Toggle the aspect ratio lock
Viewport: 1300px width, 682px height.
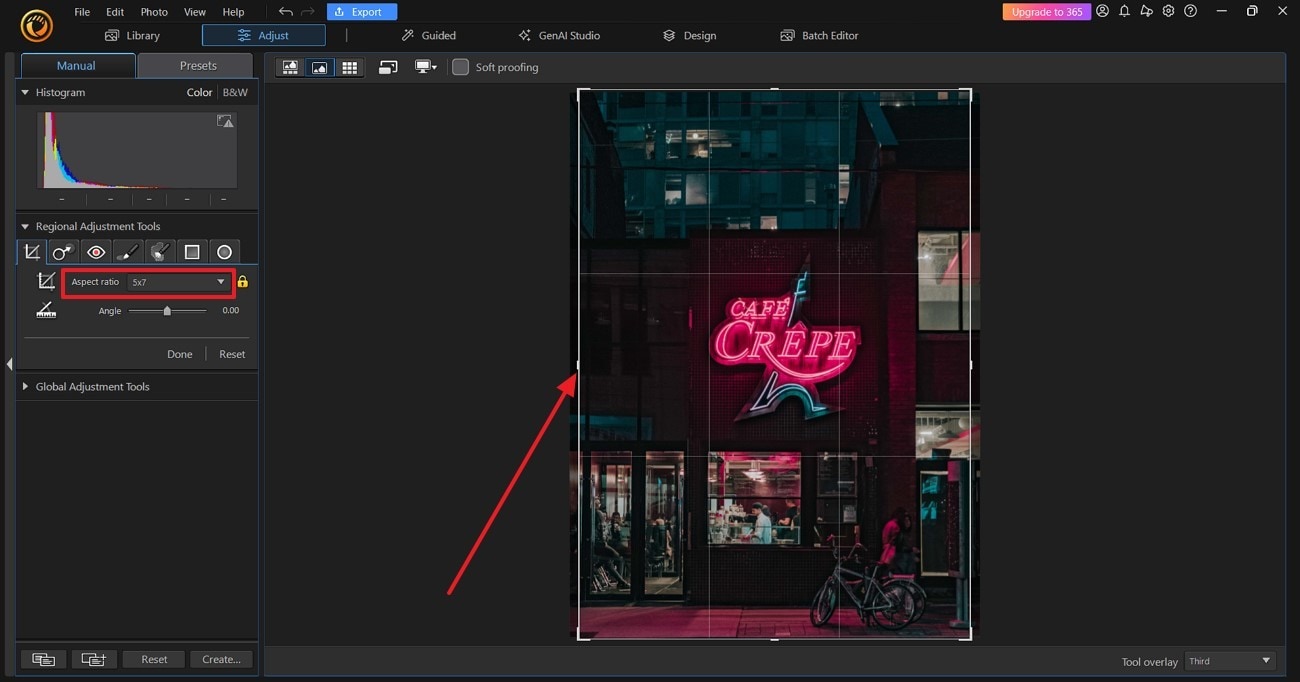(242, 282)
